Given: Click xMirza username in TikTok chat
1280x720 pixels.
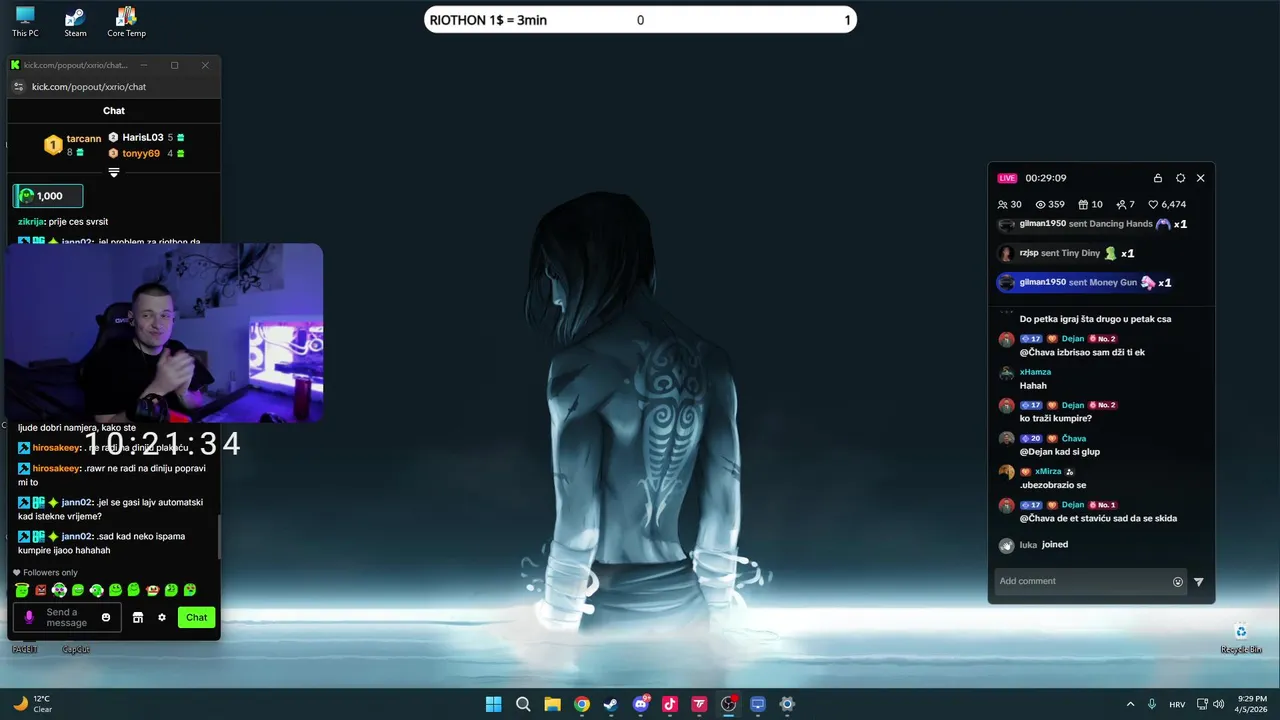Looking at the screenshot, I should click(1048, 471).
